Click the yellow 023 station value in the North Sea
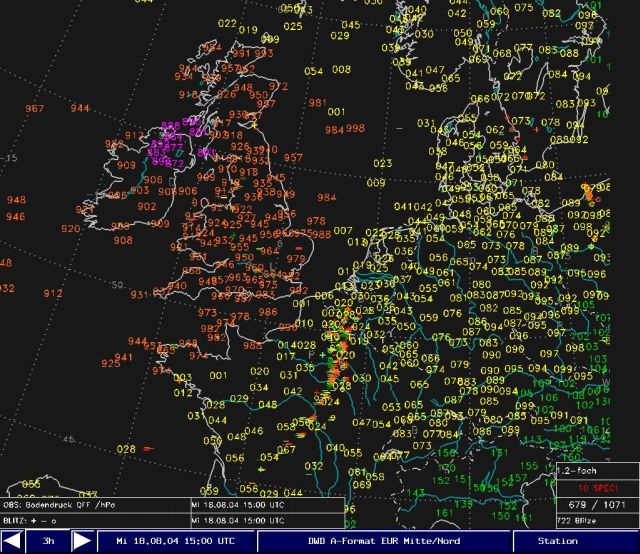 click(383, 163)
